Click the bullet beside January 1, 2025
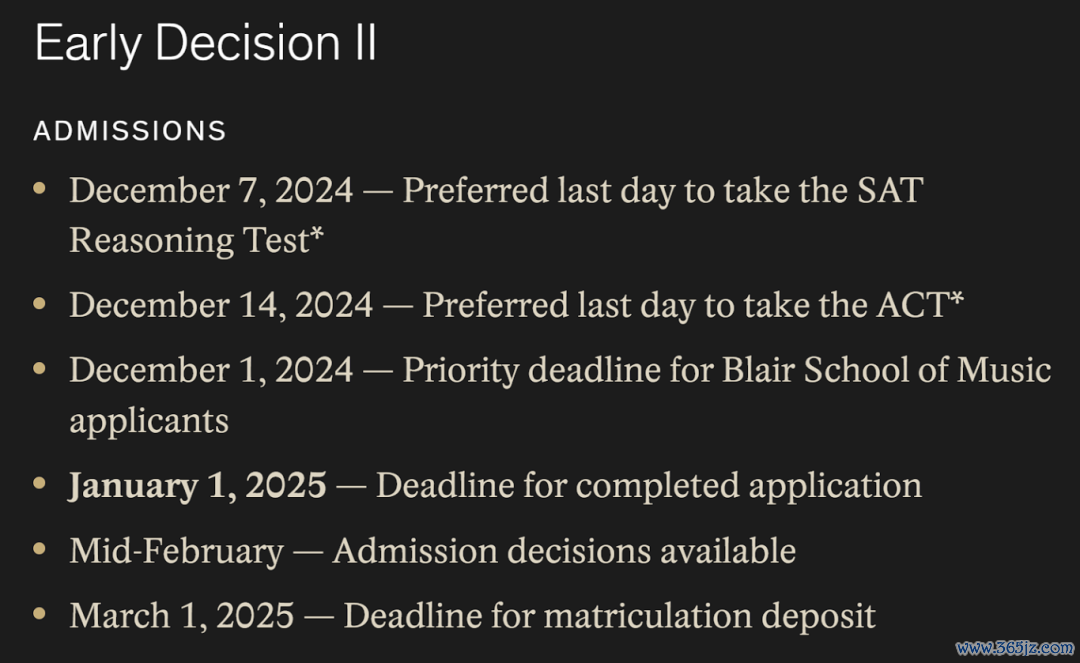This screenshot has width=1080, height=663. (39, 483)
